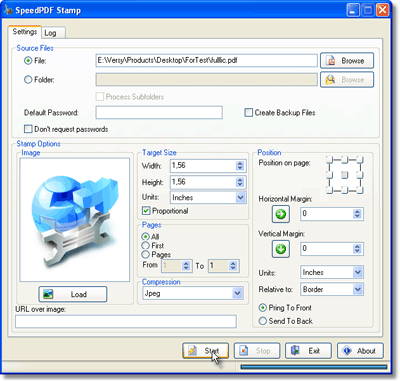Viewport: 400px width, 382px height.
Task: Decrease Horizontal Margin with down arrow
Action: [357, 216]
